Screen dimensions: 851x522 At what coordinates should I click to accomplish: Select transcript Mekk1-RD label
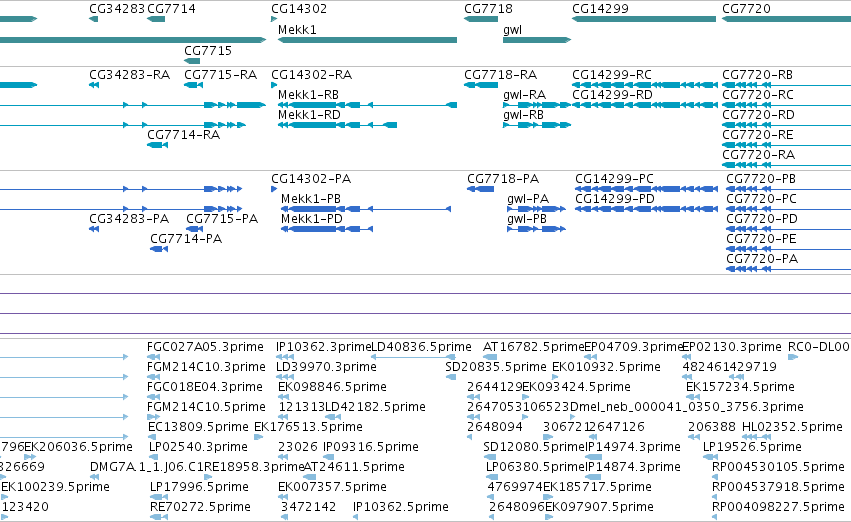click(x=309, y=115)
